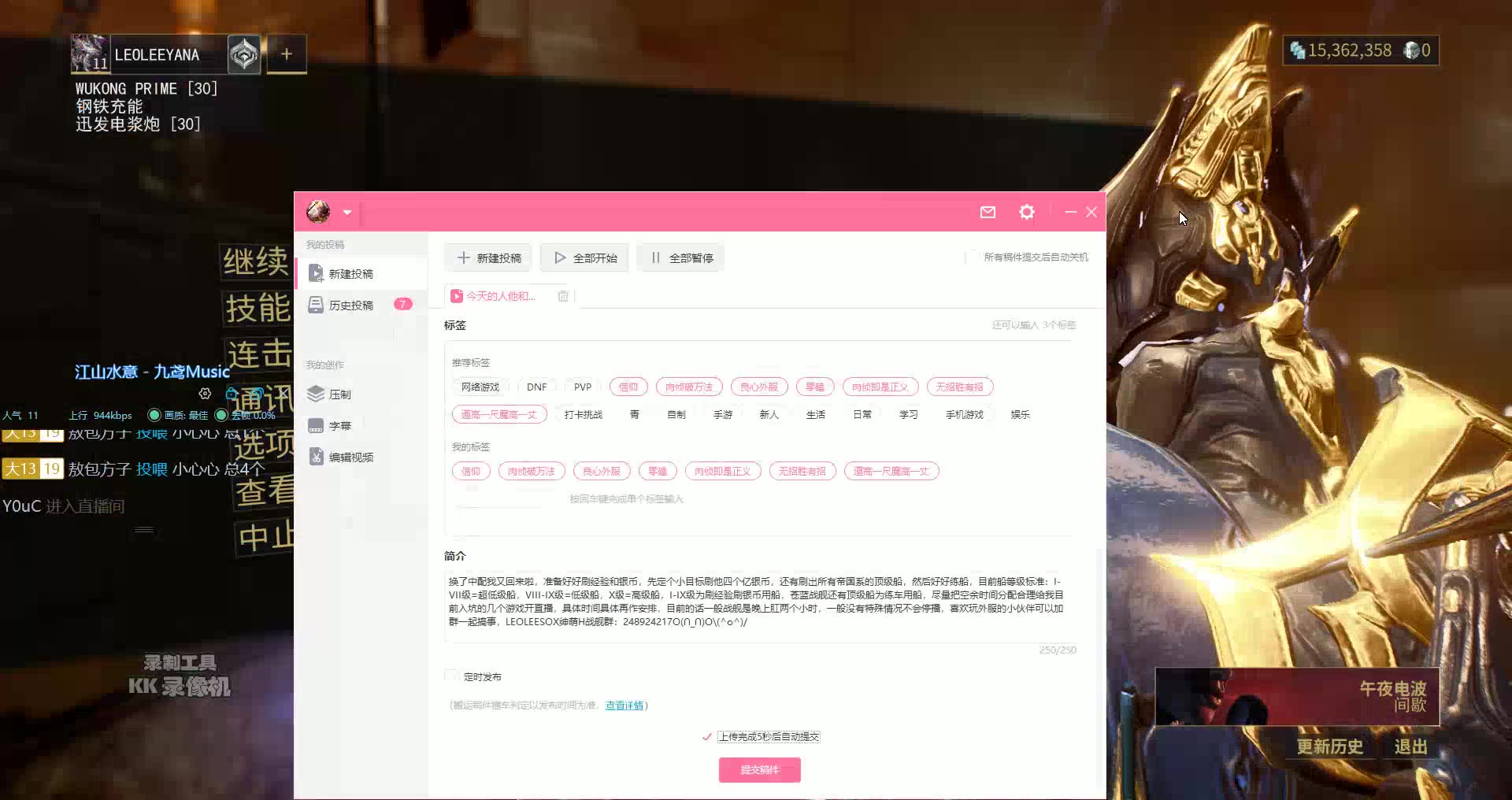Open the 午夜电波 间歇 banner
Screen dimensions: 1512x800
[1297, 697]
